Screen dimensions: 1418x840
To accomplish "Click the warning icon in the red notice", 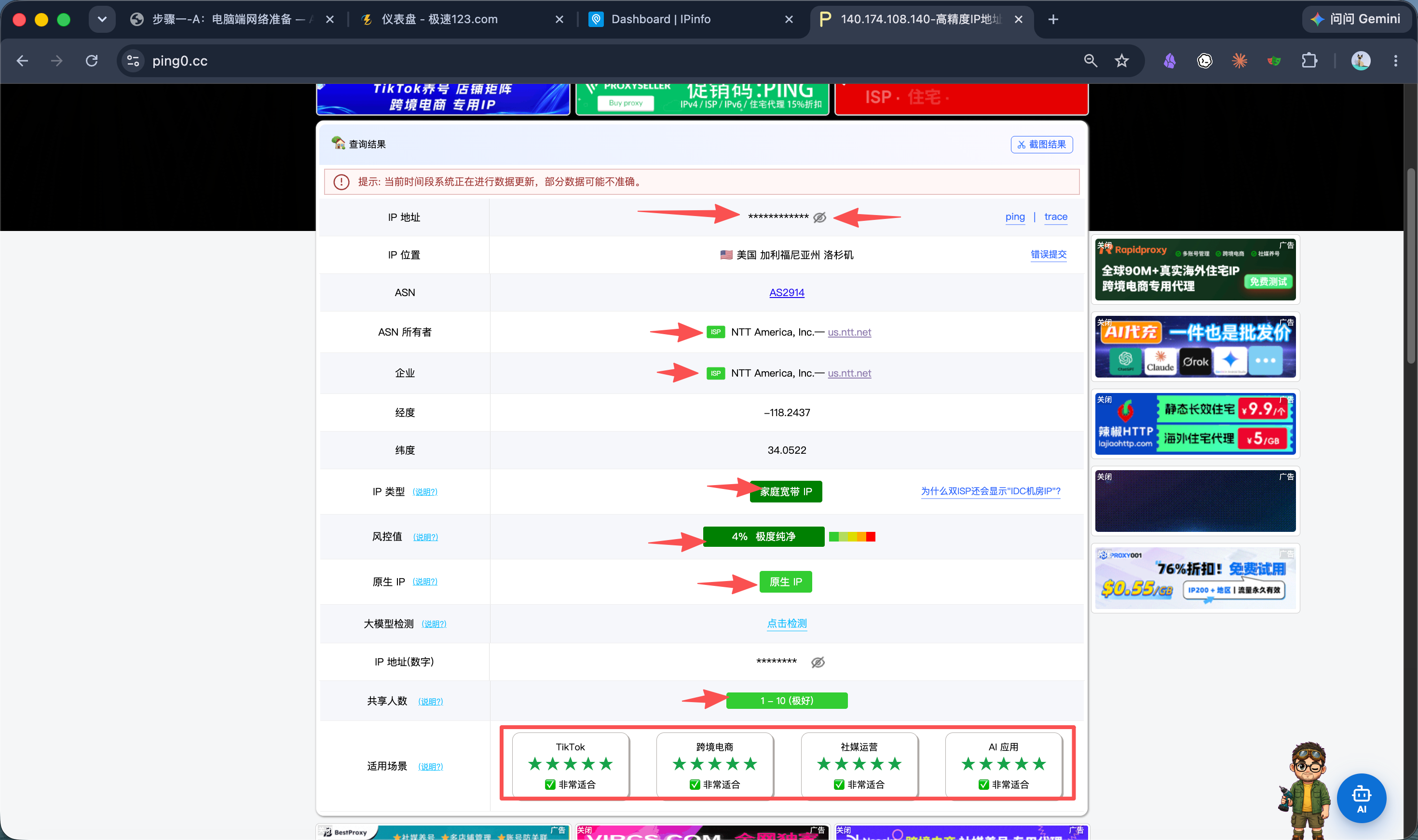I will (x=341, y=182).
